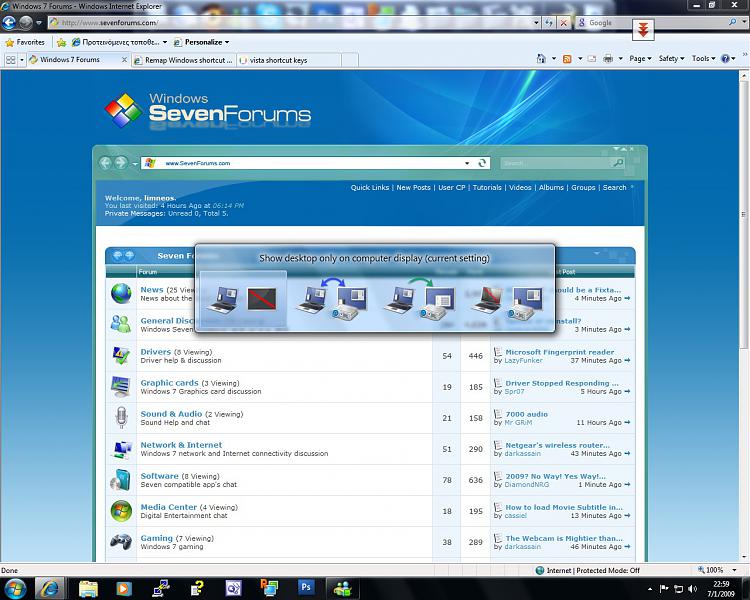Open the Tools menu dropdown
This screenshot has width=750, height=600.
click(x=703, y=58)
